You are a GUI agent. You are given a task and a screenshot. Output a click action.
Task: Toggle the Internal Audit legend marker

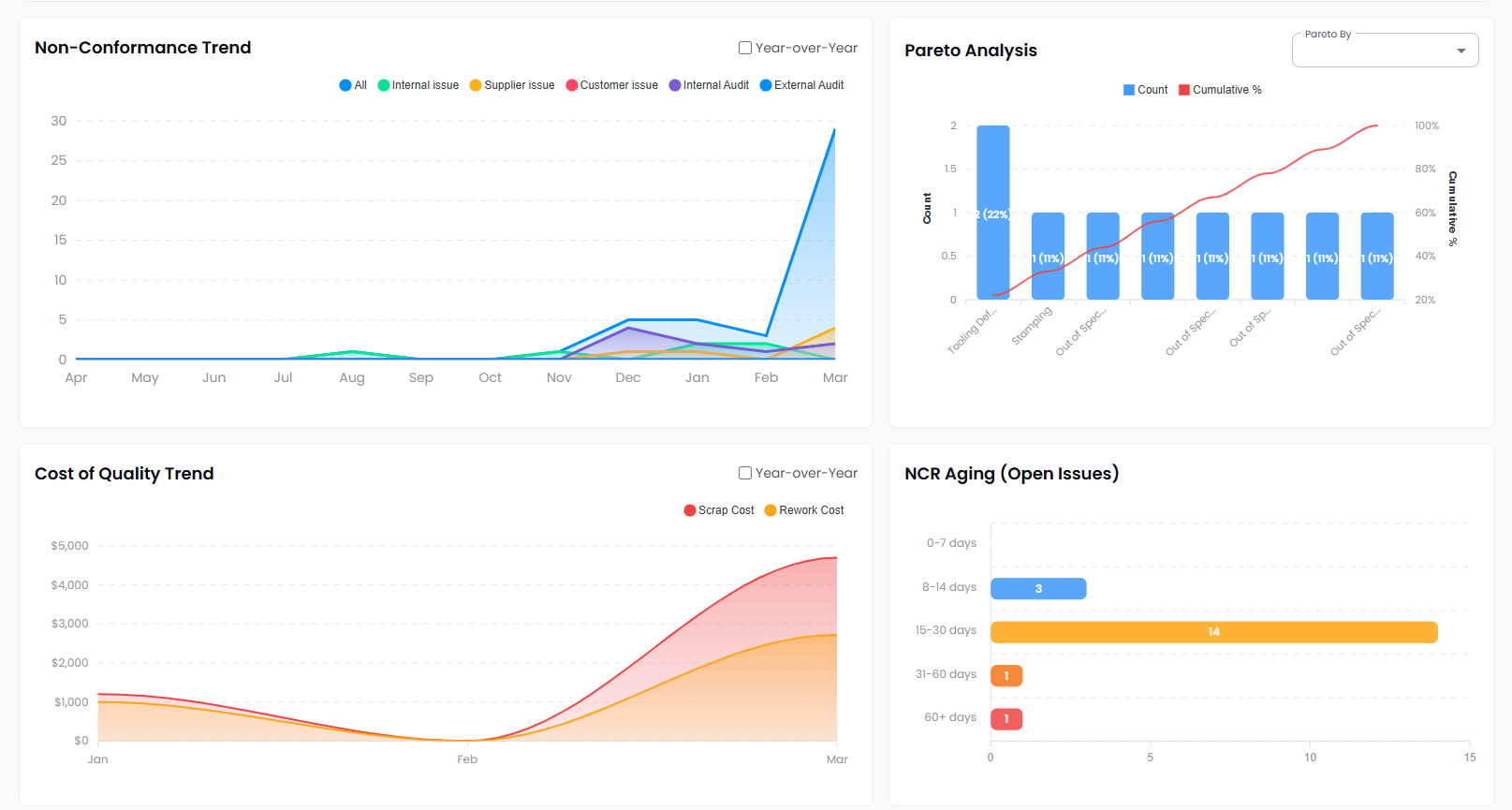click(675, 85)
